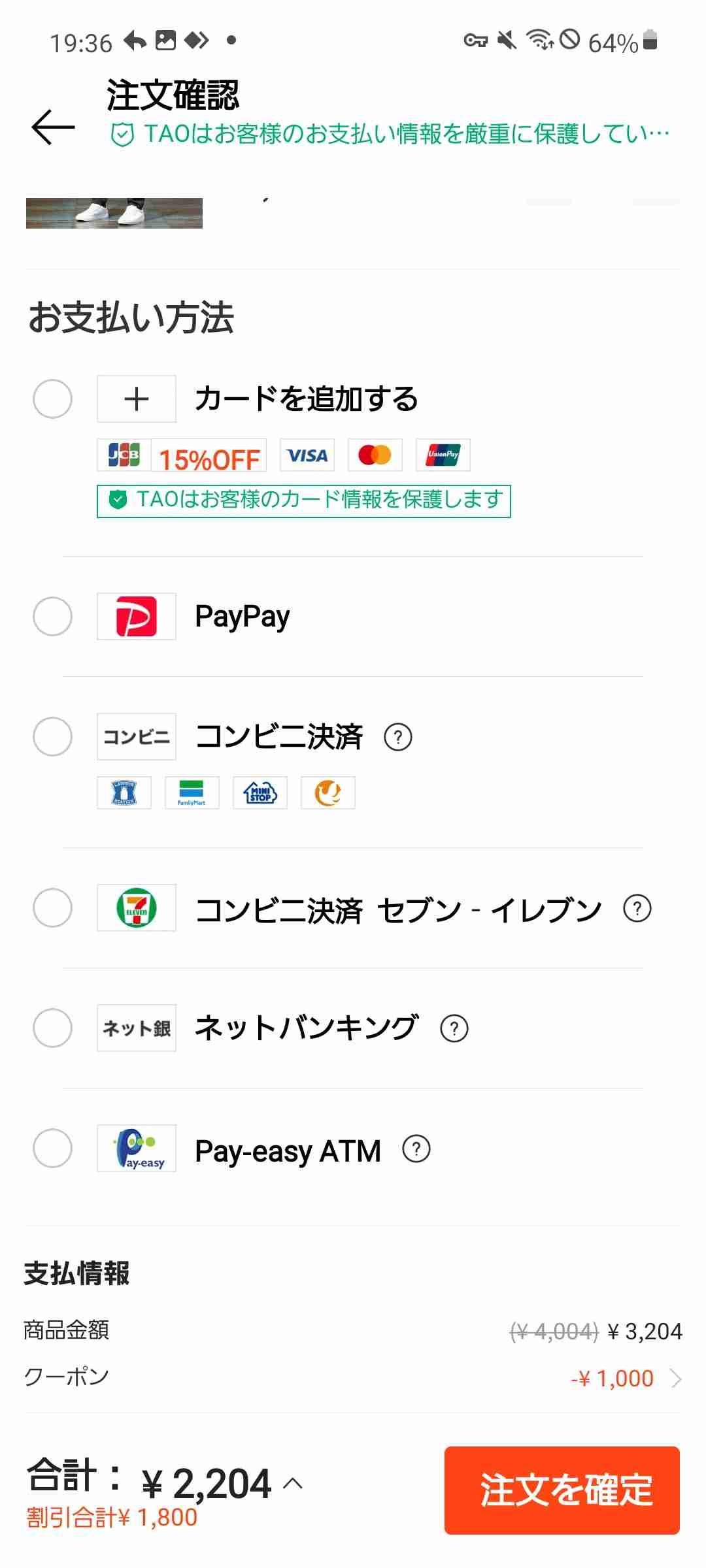The width and height of the screenshot is (706, 1568).
Task: Click the Seven-Eleven logo icon
Action: 136,907
